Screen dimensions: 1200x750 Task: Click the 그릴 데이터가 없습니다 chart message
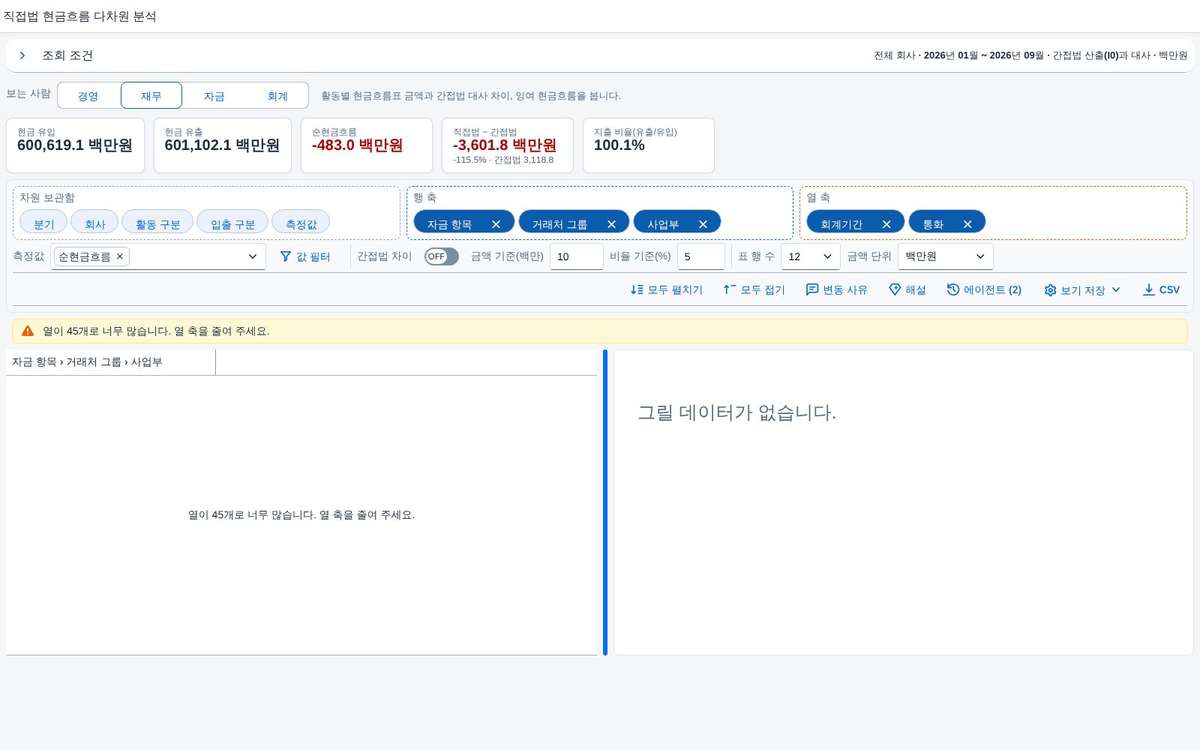(736, 413)
